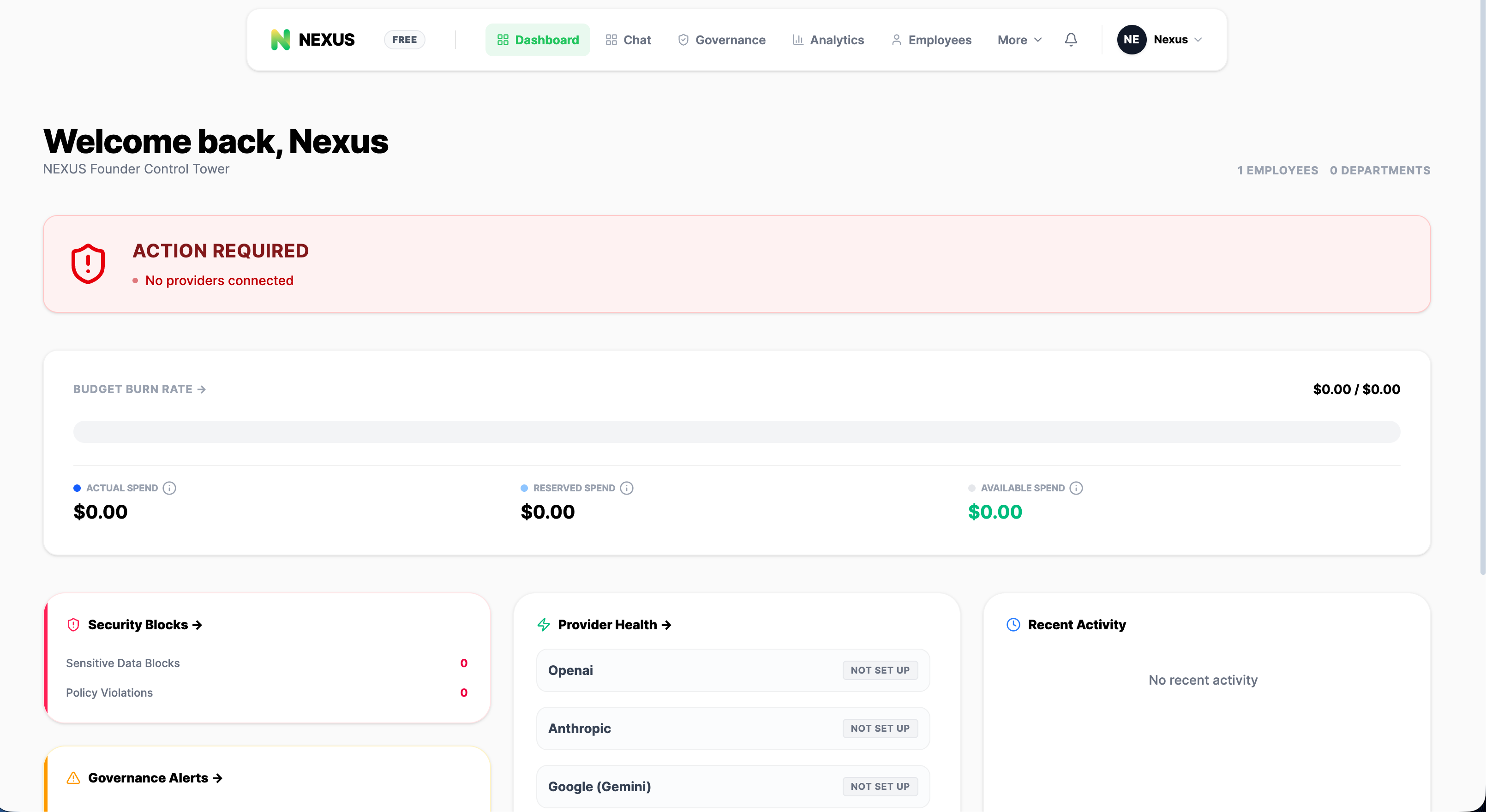Click the 'Policy Violations' row
The width and height of the screenshot is (1486, 812).
click(x=267, y=693)
